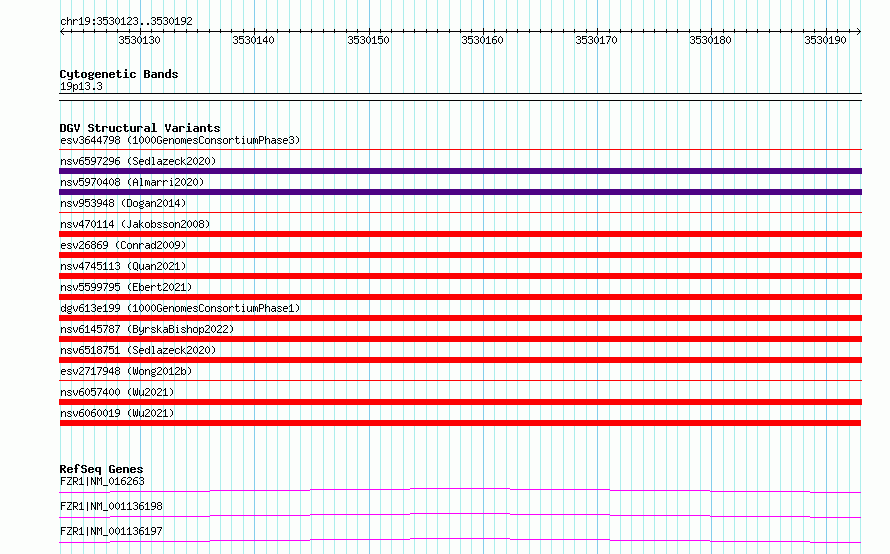Screen dimensions: 890x554
Task: Click ruler tick label 3530140
Action: pyautogui.click(x=253, y=40)
